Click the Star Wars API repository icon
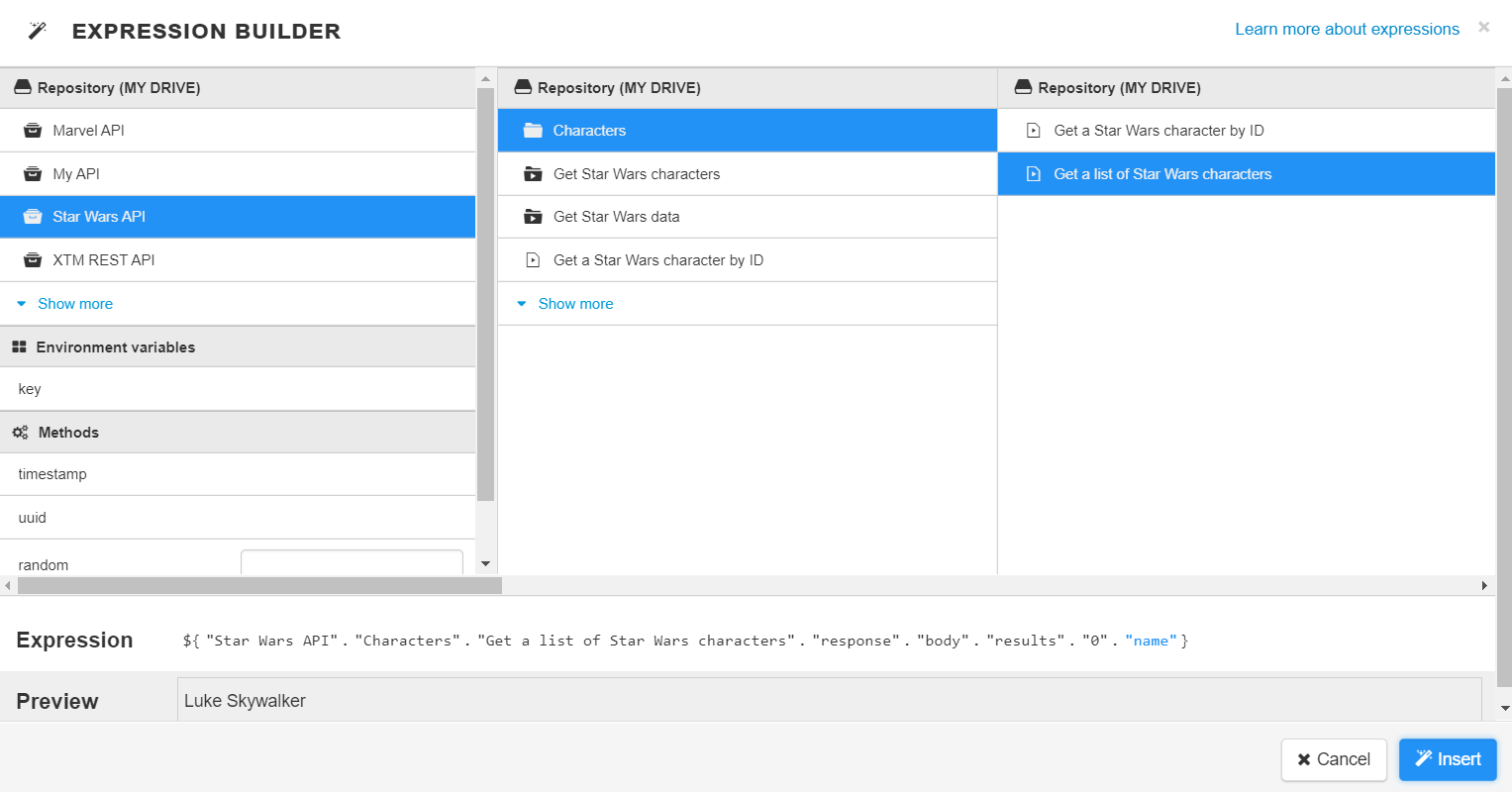 click(x=33, y=217)
